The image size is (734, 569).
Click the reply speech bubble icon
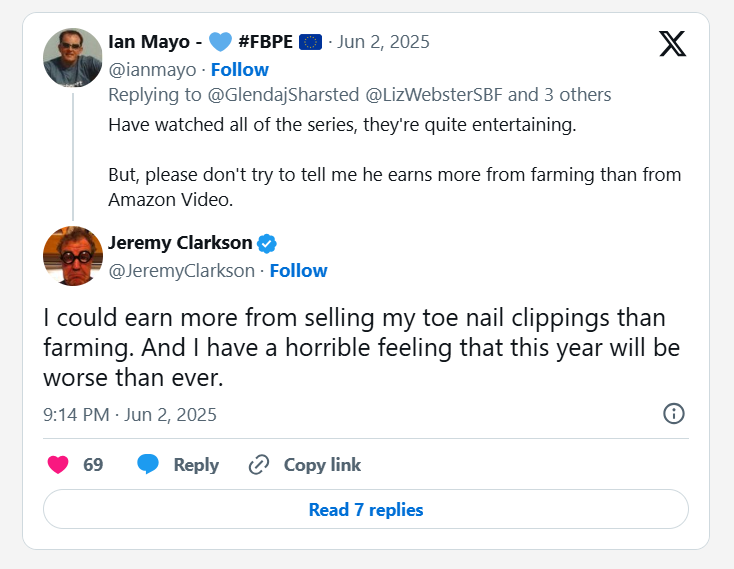pyautogui.click(x=148, y=465)
